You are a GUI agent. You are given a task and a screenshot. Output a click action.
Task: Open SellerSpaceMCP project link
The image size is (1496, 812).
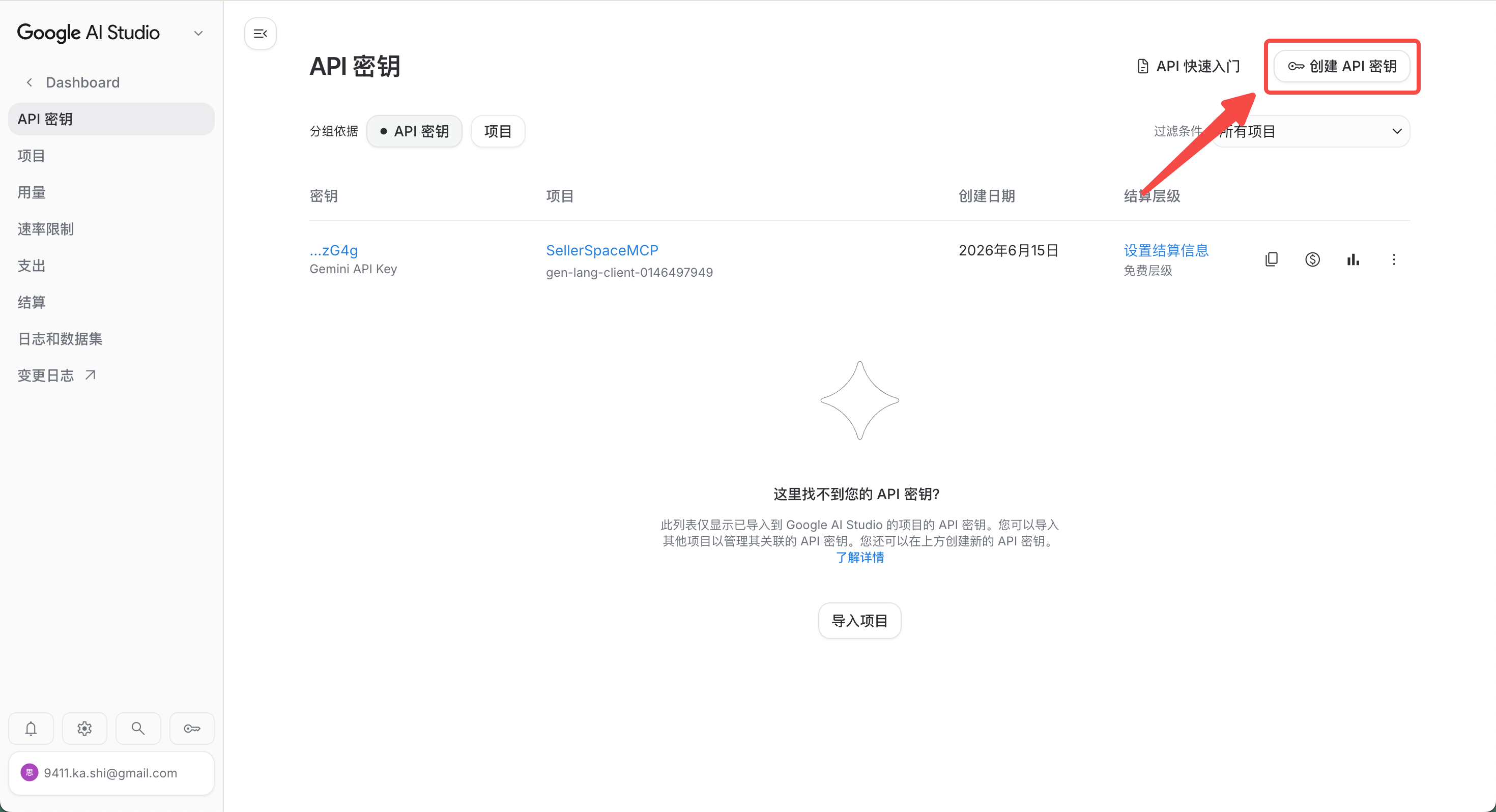tap(602, 250)
